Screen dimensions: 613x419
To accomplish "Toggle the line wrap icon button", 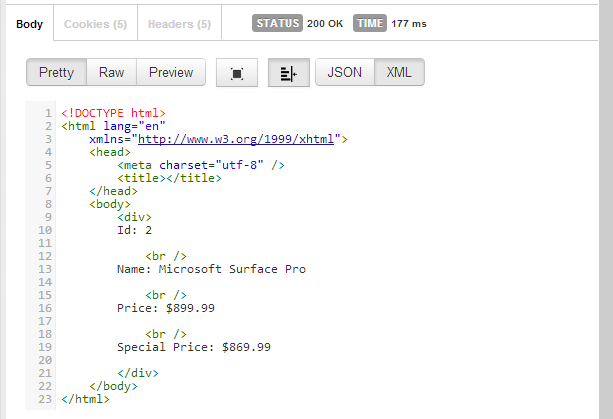I will pos(289,73).
